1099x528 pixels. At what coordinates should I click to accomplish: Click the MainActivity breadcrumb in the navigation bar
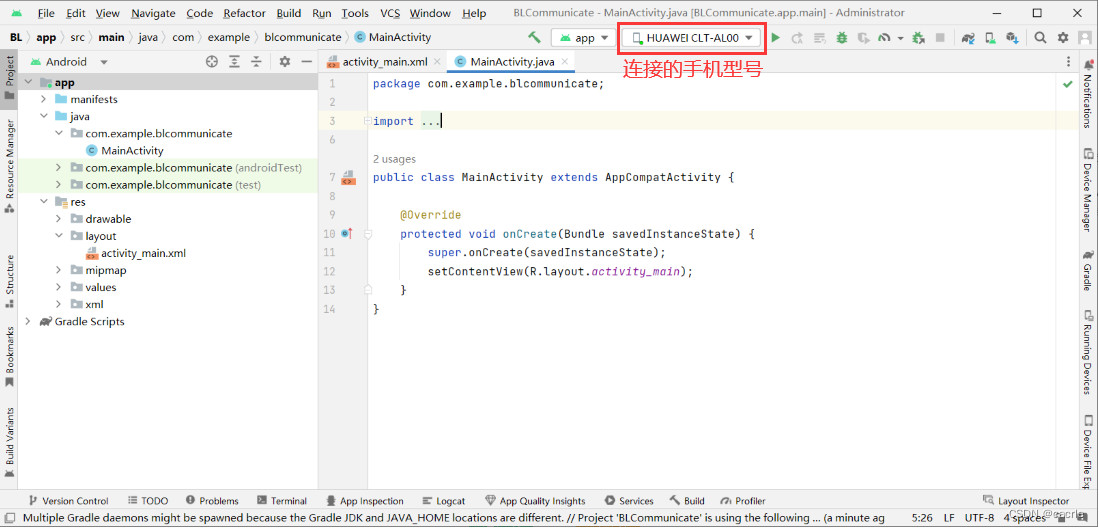click(393, 37)
